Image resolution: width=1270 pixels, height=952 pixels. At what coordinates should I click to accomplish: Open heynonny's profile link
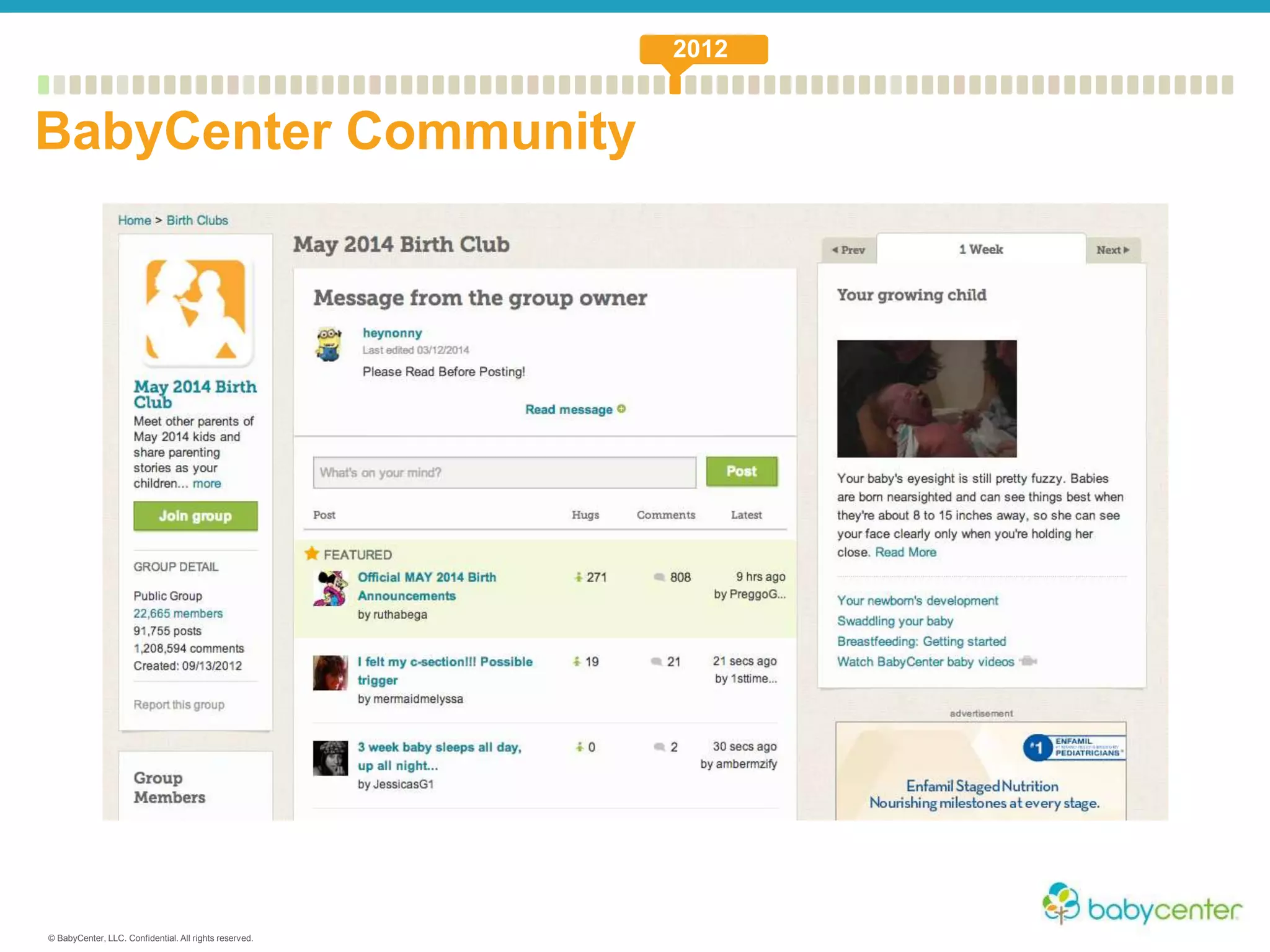393,333
